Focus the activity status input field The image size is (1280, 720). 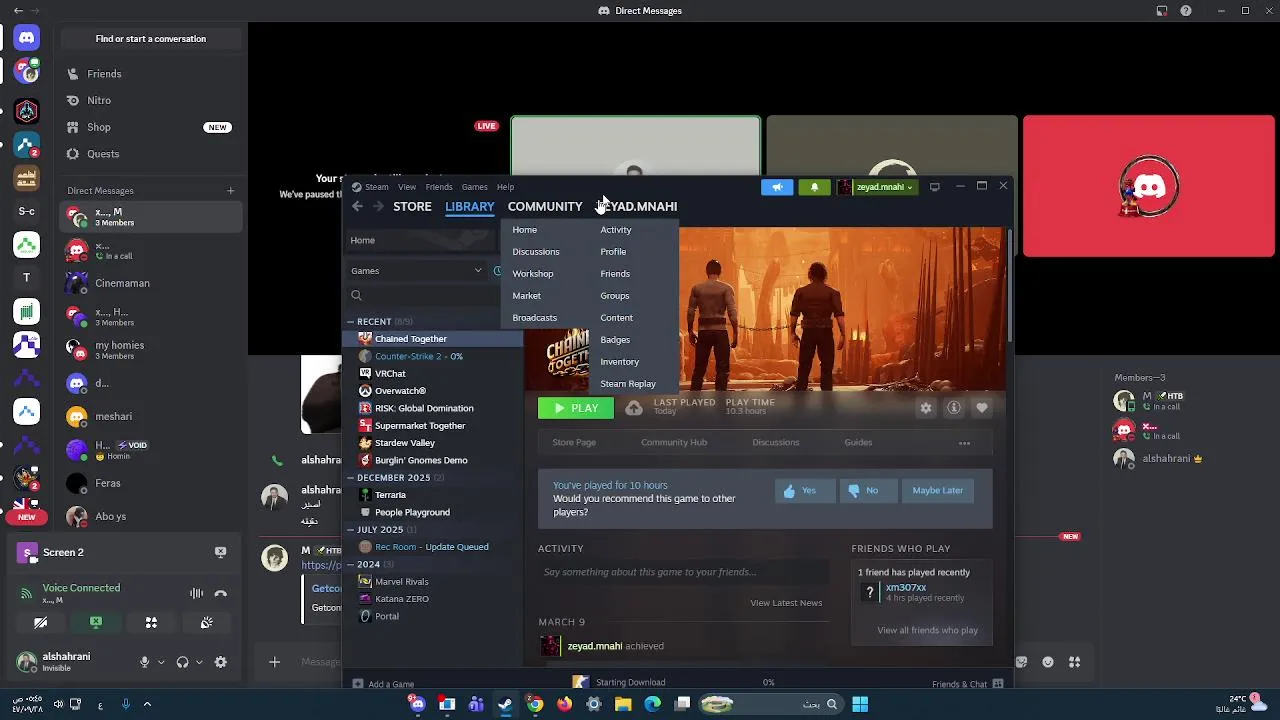[684, 572]
